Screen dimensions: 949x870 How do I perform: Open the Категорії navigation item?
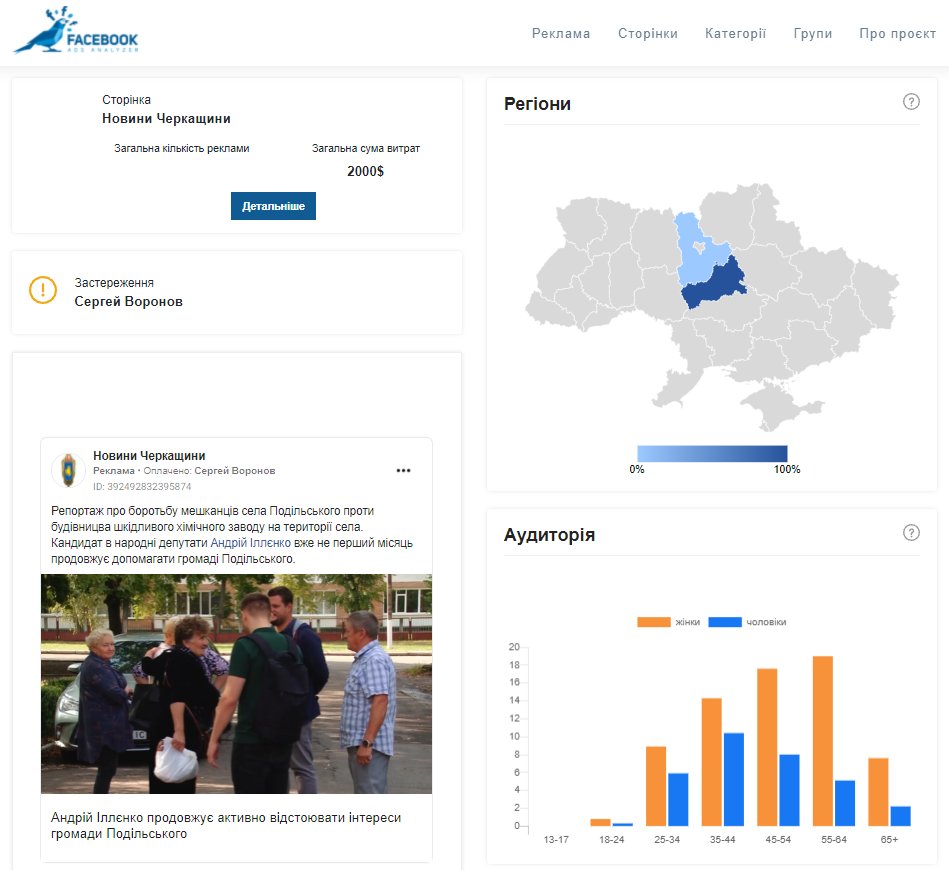pos(735,34)
